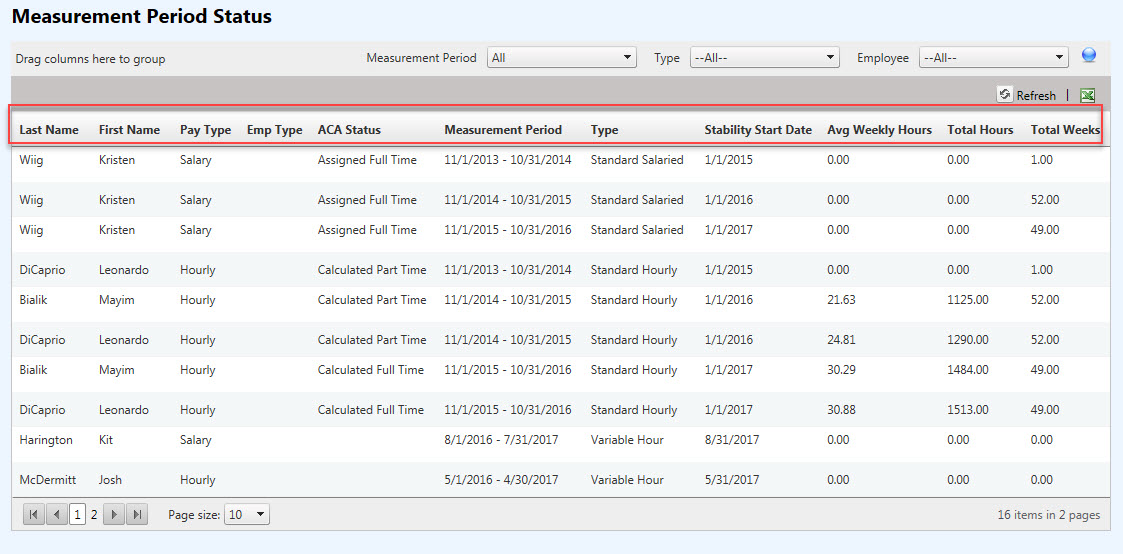This screenshot has width=1123, height=554.
Task: Sort by ACA Status column header
Action: click(x=350, y=130)
